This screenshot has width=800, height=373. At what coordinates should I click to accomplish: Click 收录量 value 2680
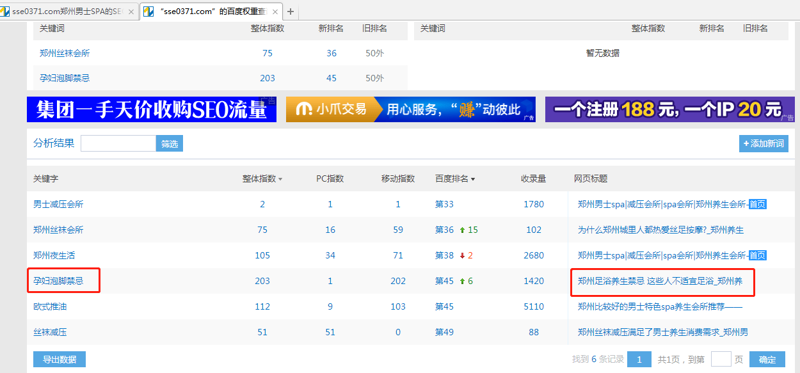point(534,255)
